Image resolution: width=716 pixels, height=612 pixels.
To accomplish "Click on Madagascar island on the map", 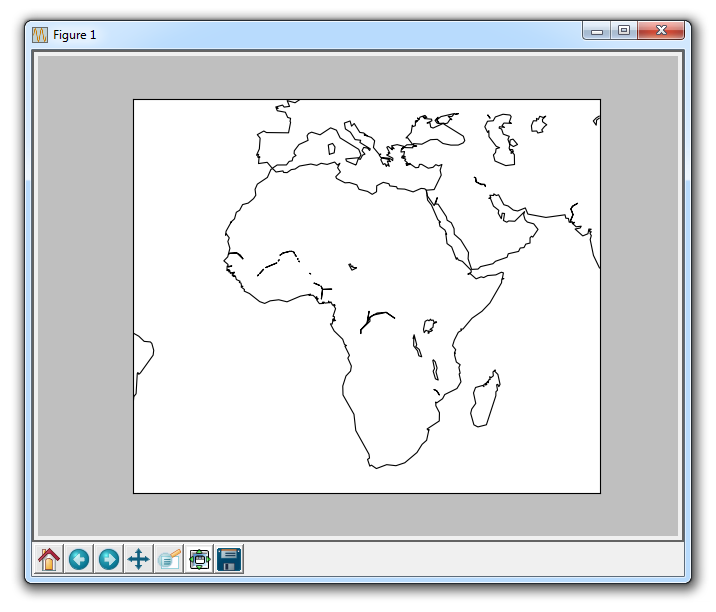I will [485, 400].
